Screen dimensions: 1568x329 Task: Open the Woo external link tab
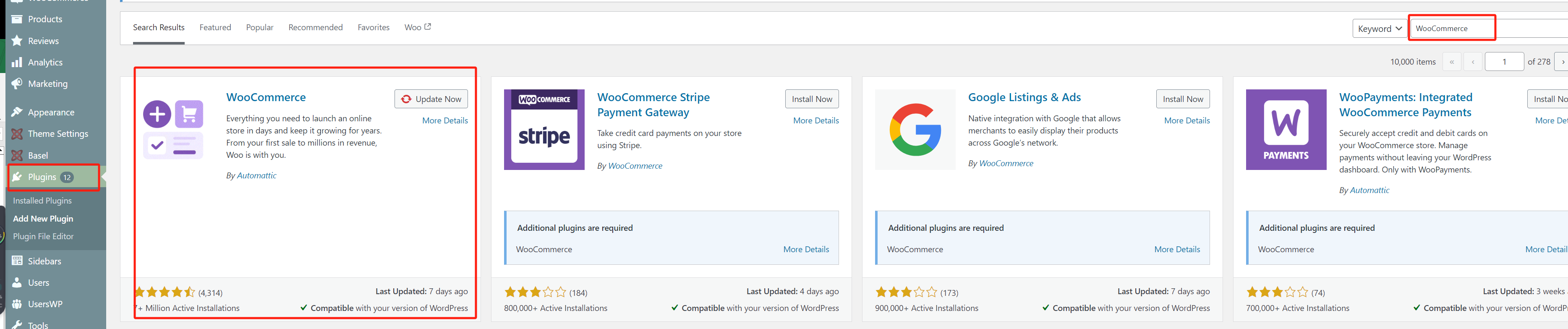[x=418, y=27]
